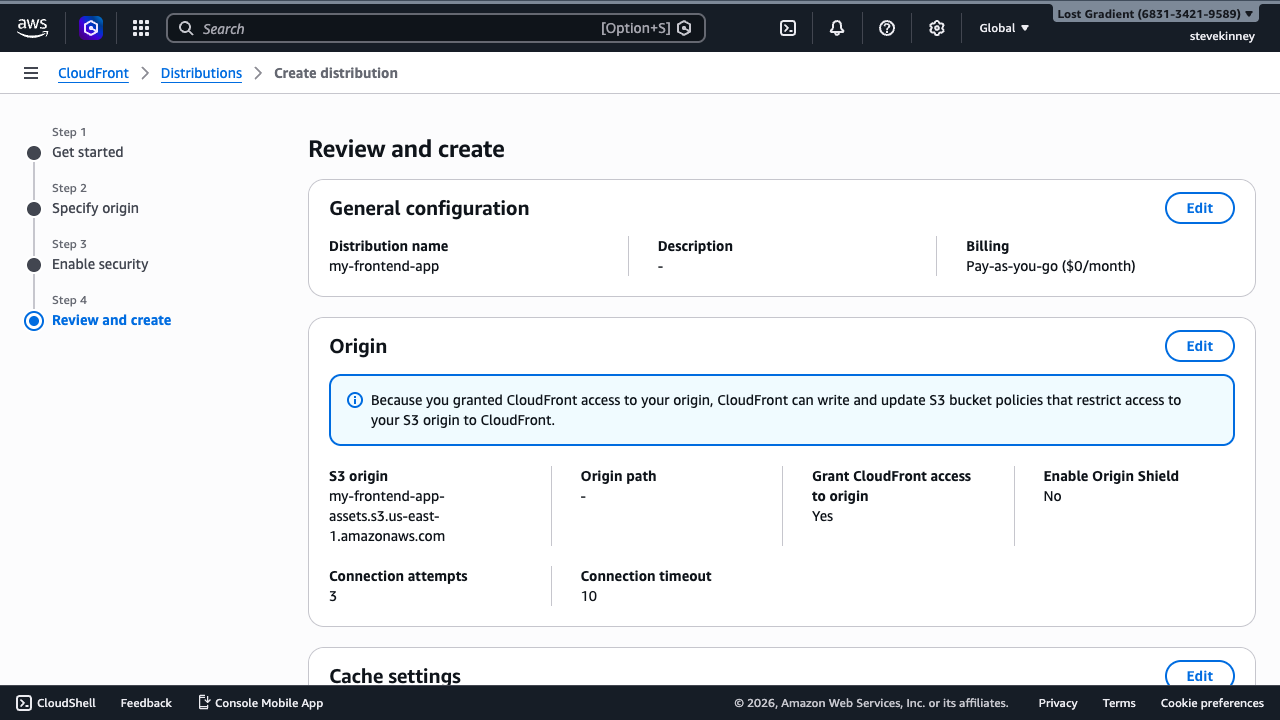Click the Connection timeout value 10
Screen dimensions: 1280x720
coord(589,596)
